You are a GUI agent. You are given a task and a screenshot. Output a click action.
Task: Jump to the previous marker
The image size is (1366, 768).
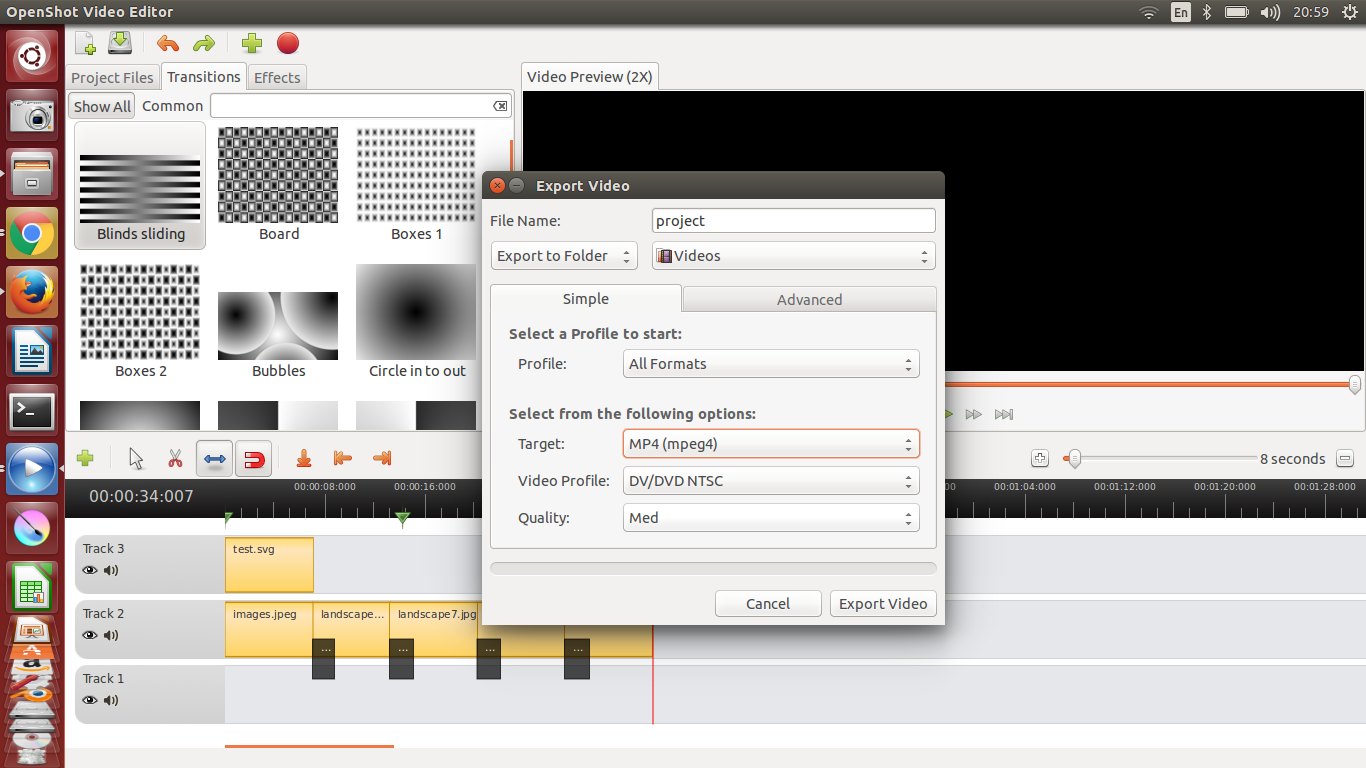[x=343, y=458]
